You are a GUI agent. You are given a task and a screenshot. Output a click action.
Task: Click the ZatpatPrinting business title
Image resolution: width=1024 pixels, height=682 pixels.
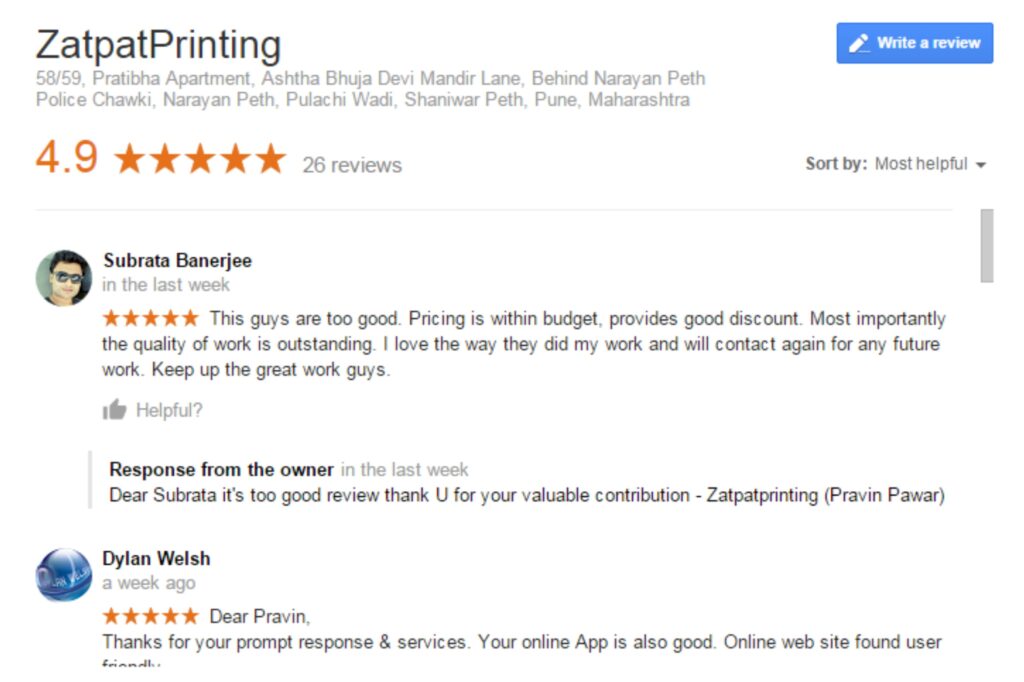pyautogui.click(x=158, y=46)
